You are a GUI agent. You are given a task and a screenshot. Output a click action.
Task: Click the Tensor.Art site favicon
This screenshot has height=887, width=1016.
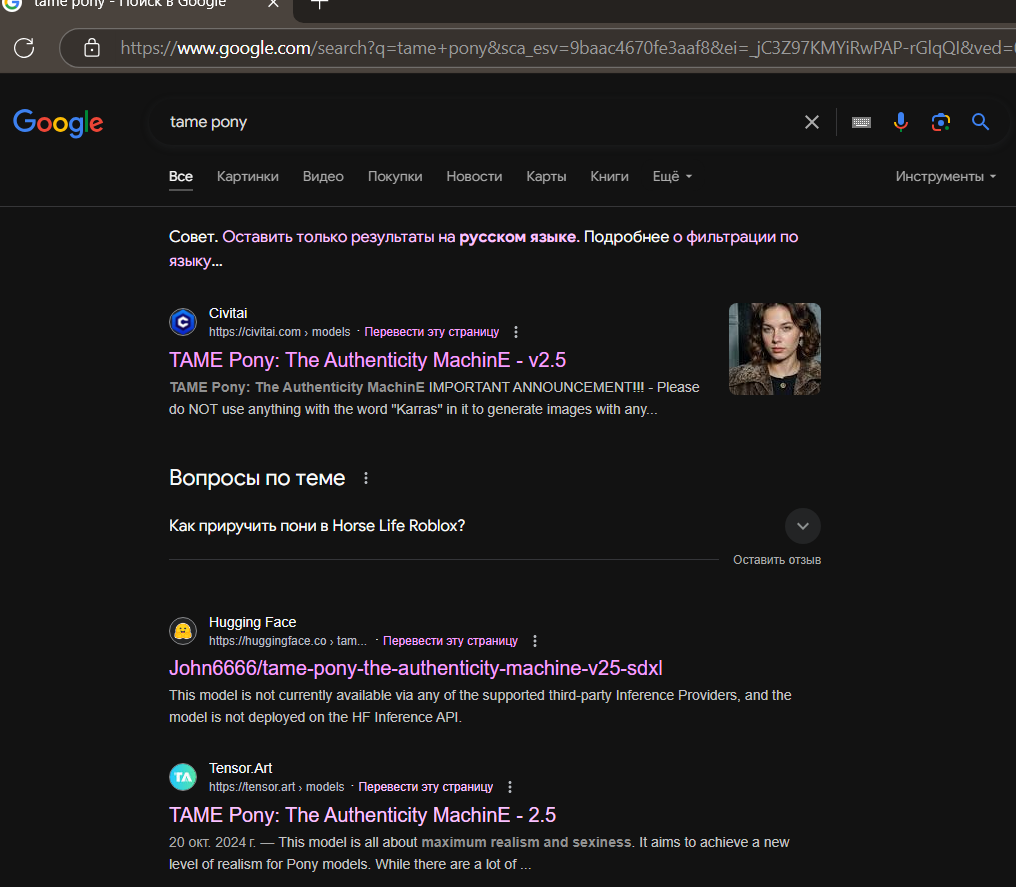[x=183, y=777]
